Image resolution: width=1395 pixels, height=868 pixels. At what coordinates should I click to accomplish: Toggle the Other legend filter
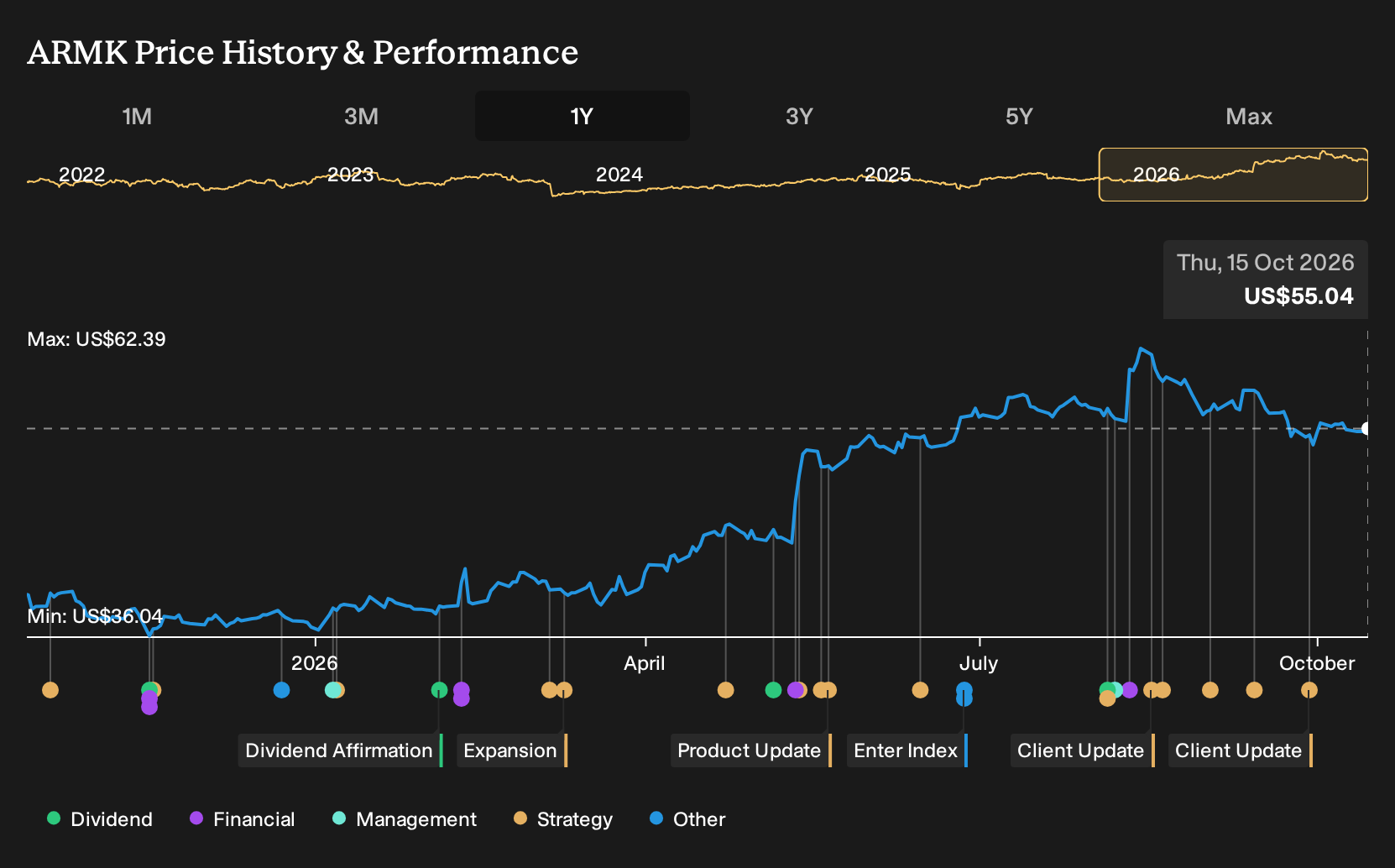(687, 819)
